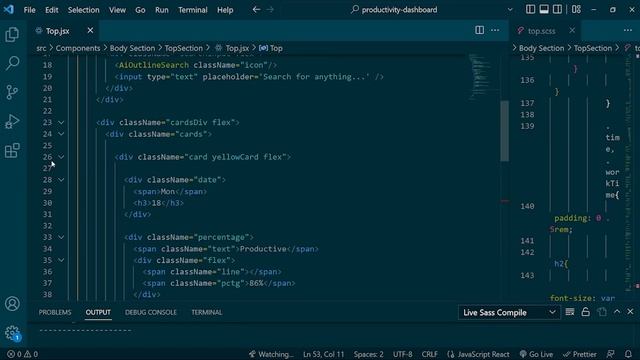This screenshot has height=360, width=640.
Task: Change indentation Spaces: 2
Action: point(369,354)
